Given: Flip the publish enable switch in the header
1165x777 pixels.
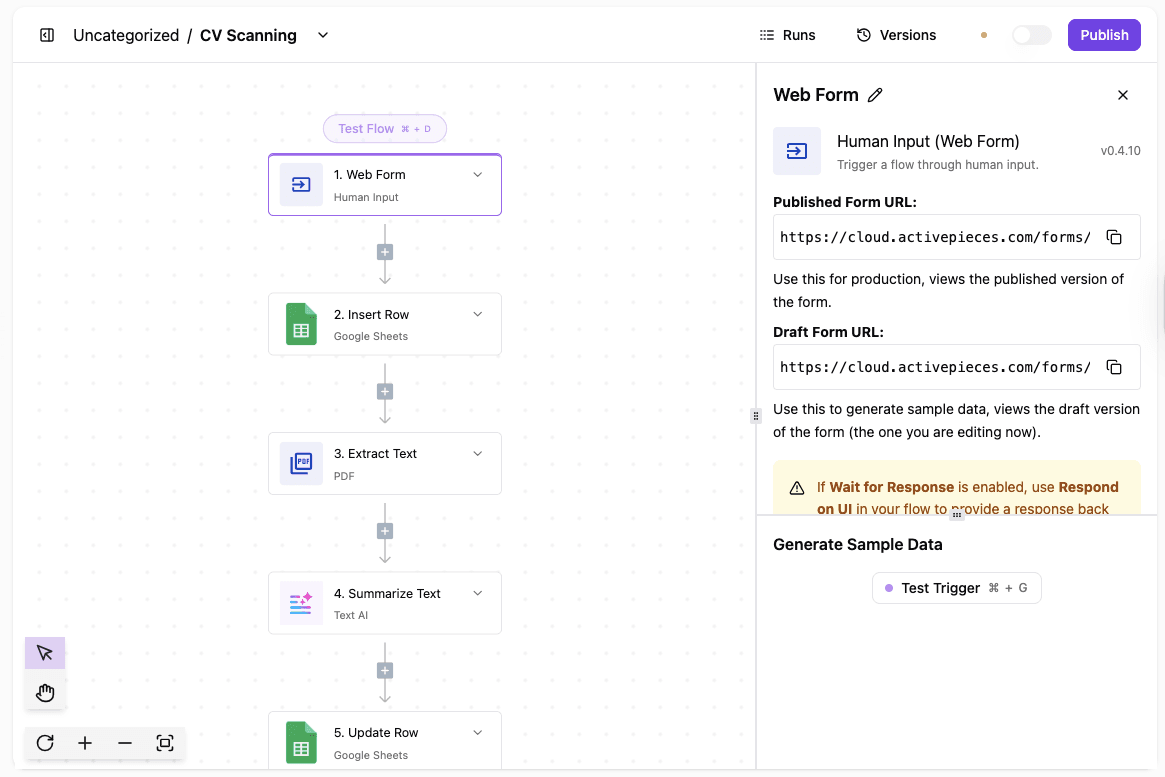Looking at the screenshot, I should tap(1031, 34).
